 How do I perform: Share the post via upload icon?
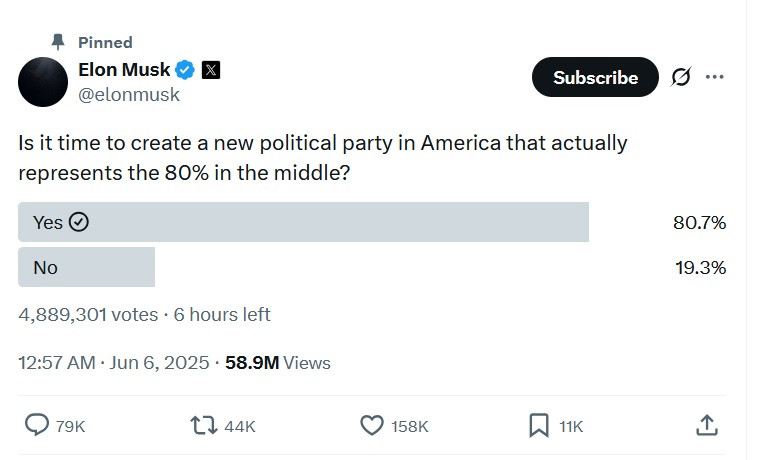tap(706, 425)
